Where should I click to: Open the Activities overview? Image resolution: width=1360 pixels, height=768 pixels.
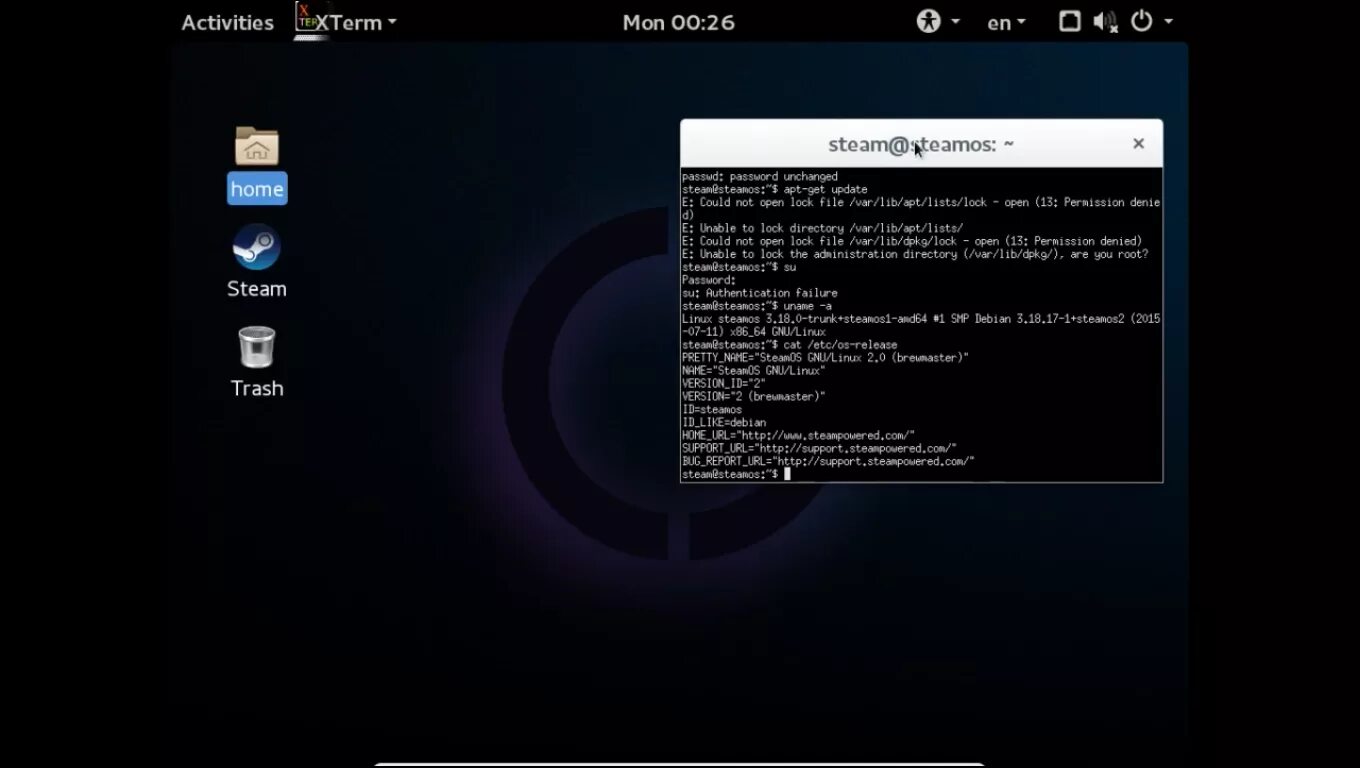point(227,22)
